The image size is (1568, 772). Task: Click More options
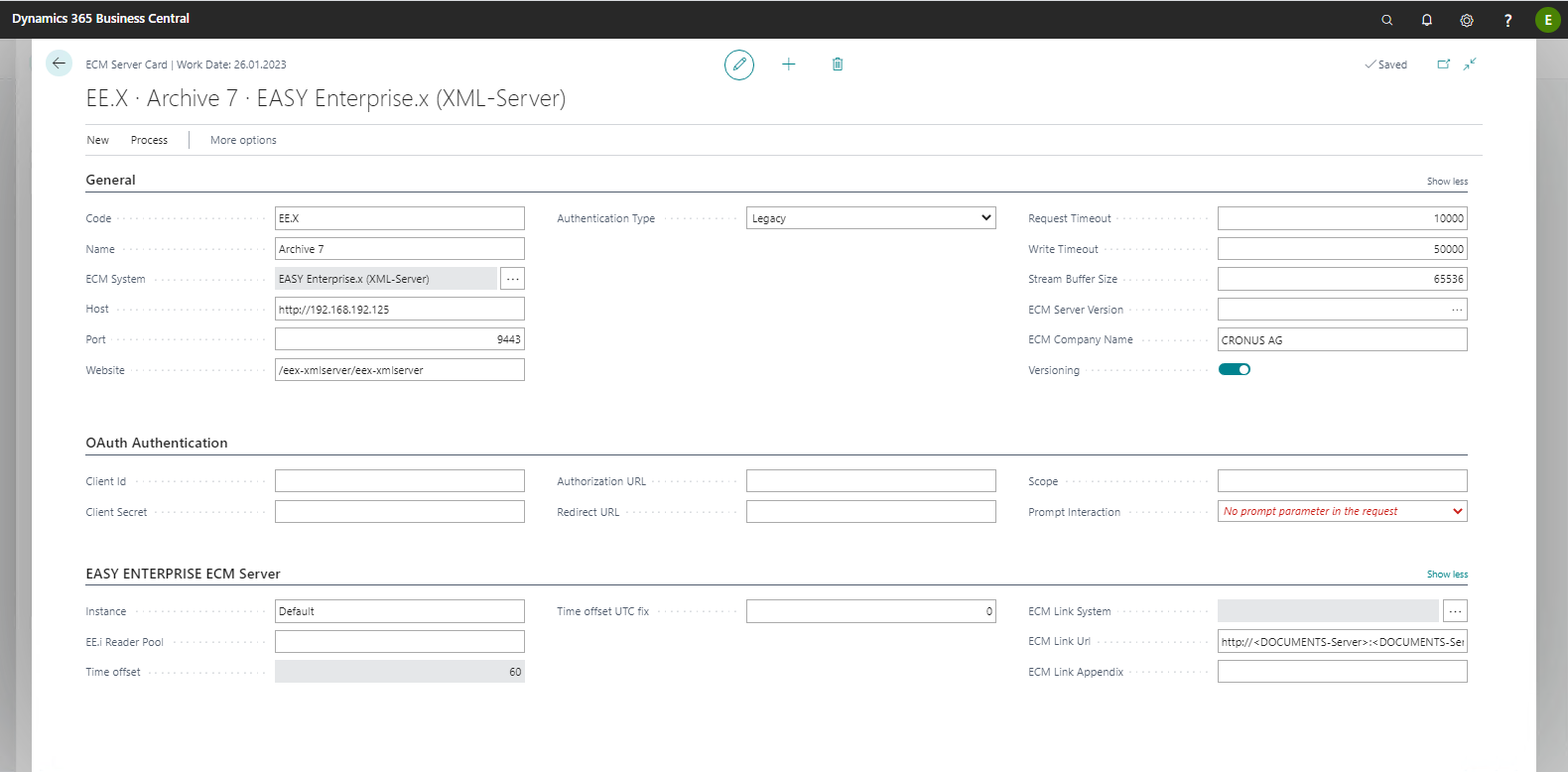coord(243,140)
